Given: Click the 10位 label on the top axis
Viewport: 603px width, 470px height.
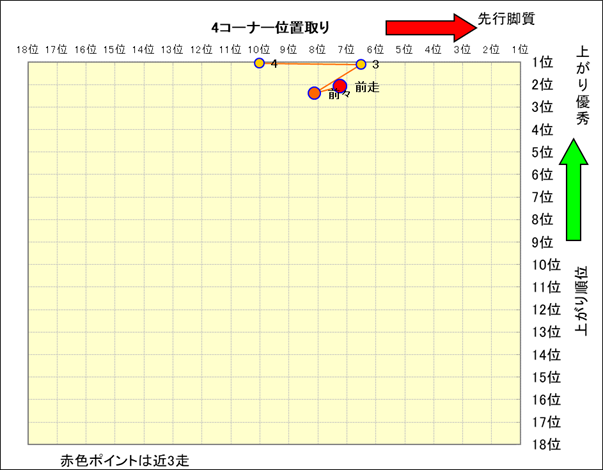Looking at the screenshot, I should [x=259, y=48].
